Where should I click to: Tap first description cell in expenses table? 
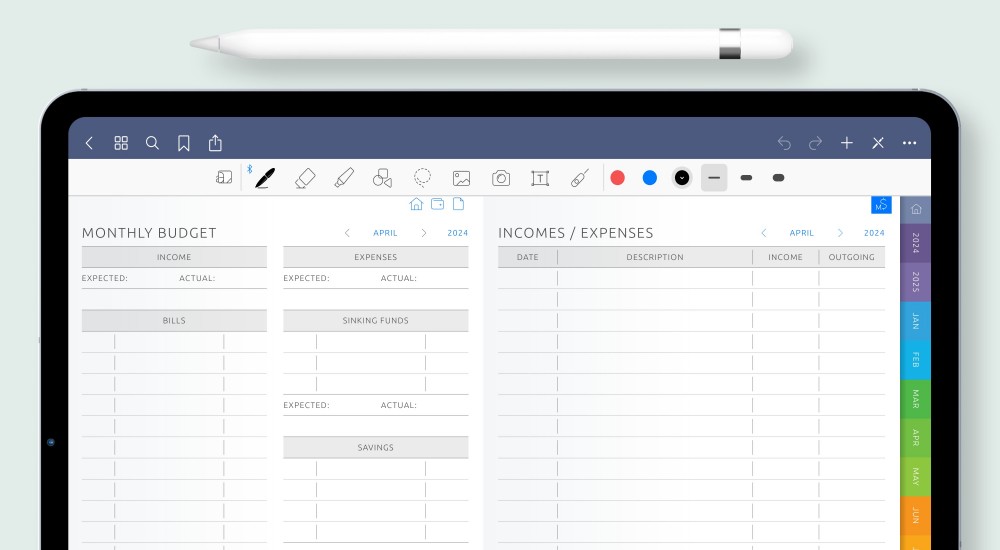point(655,278)
